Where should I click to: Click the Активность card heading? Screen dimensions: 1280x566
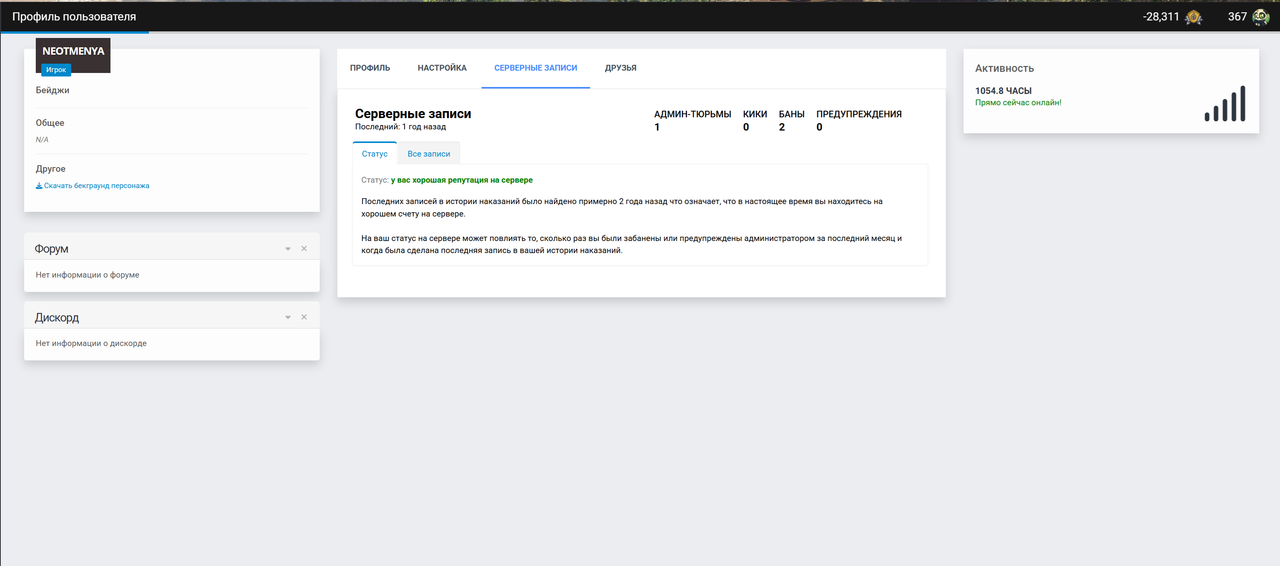pyautogui.click(x=1004, y=69)
